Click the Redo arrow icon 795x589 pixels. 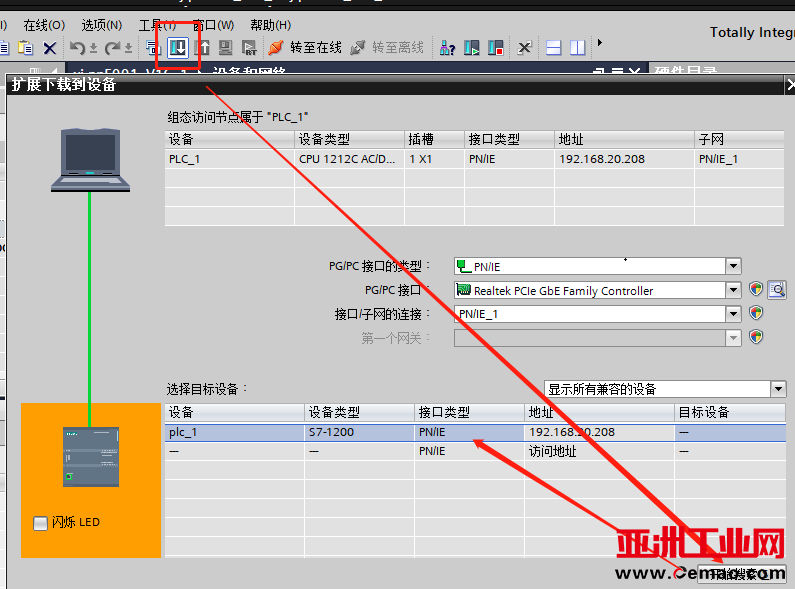(x=112, y=48)
